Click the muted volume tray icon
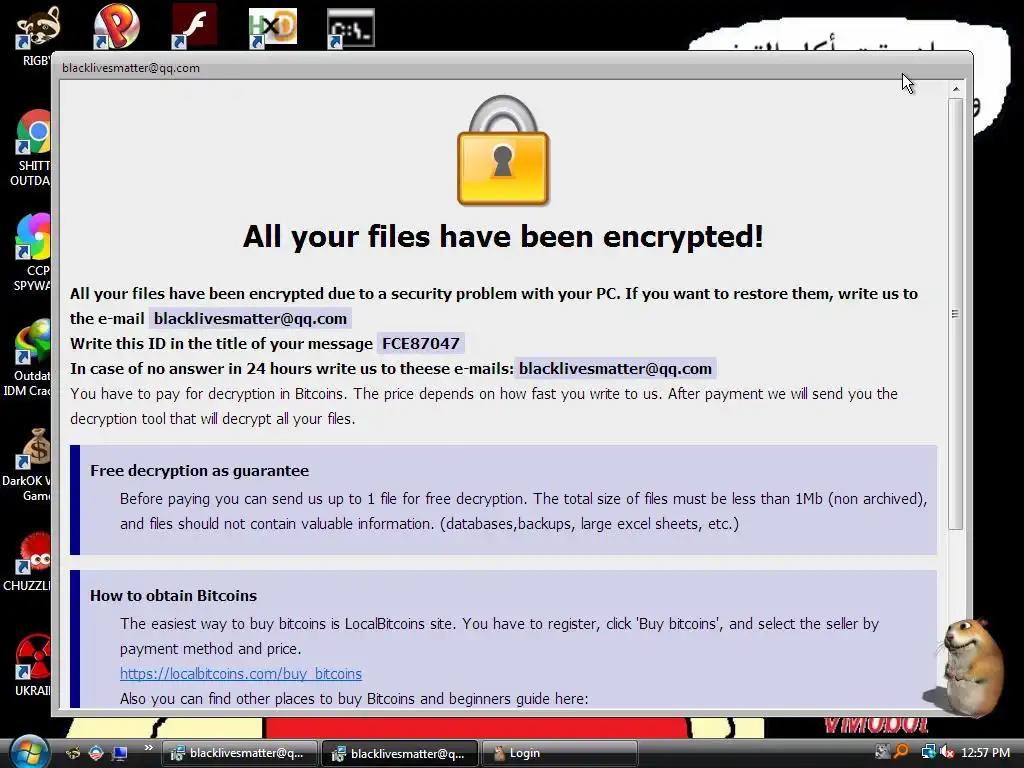1024x768 pixels. click(946, 752)
